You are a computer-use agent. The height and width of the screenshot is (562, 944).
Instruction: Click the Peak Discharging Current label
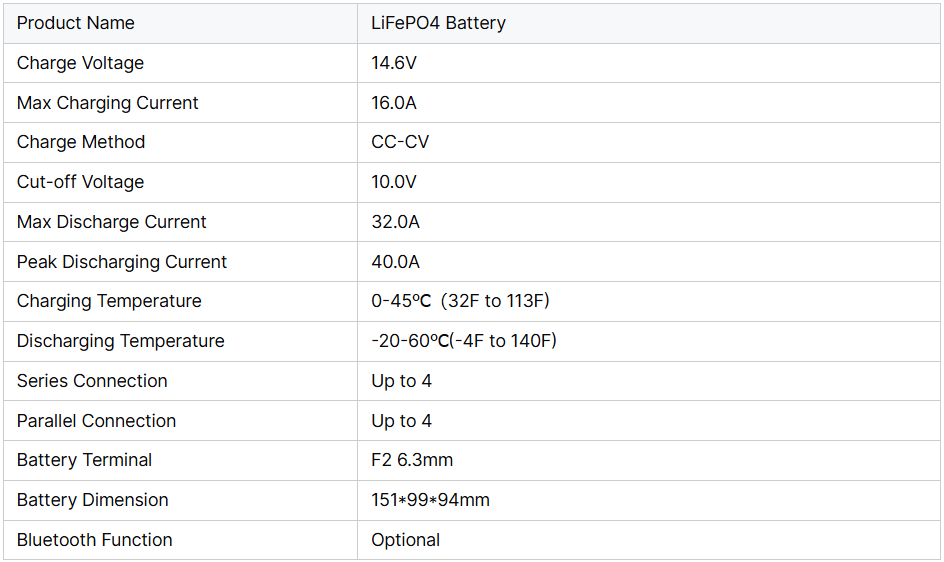(x=122, y=262)
